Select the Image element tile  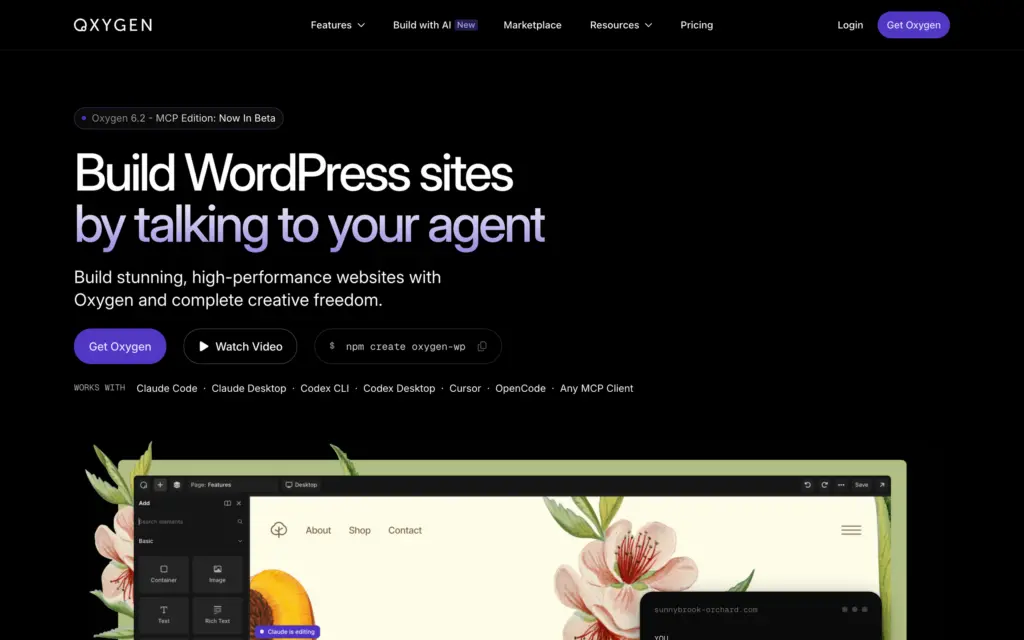(x=217, y=574)
